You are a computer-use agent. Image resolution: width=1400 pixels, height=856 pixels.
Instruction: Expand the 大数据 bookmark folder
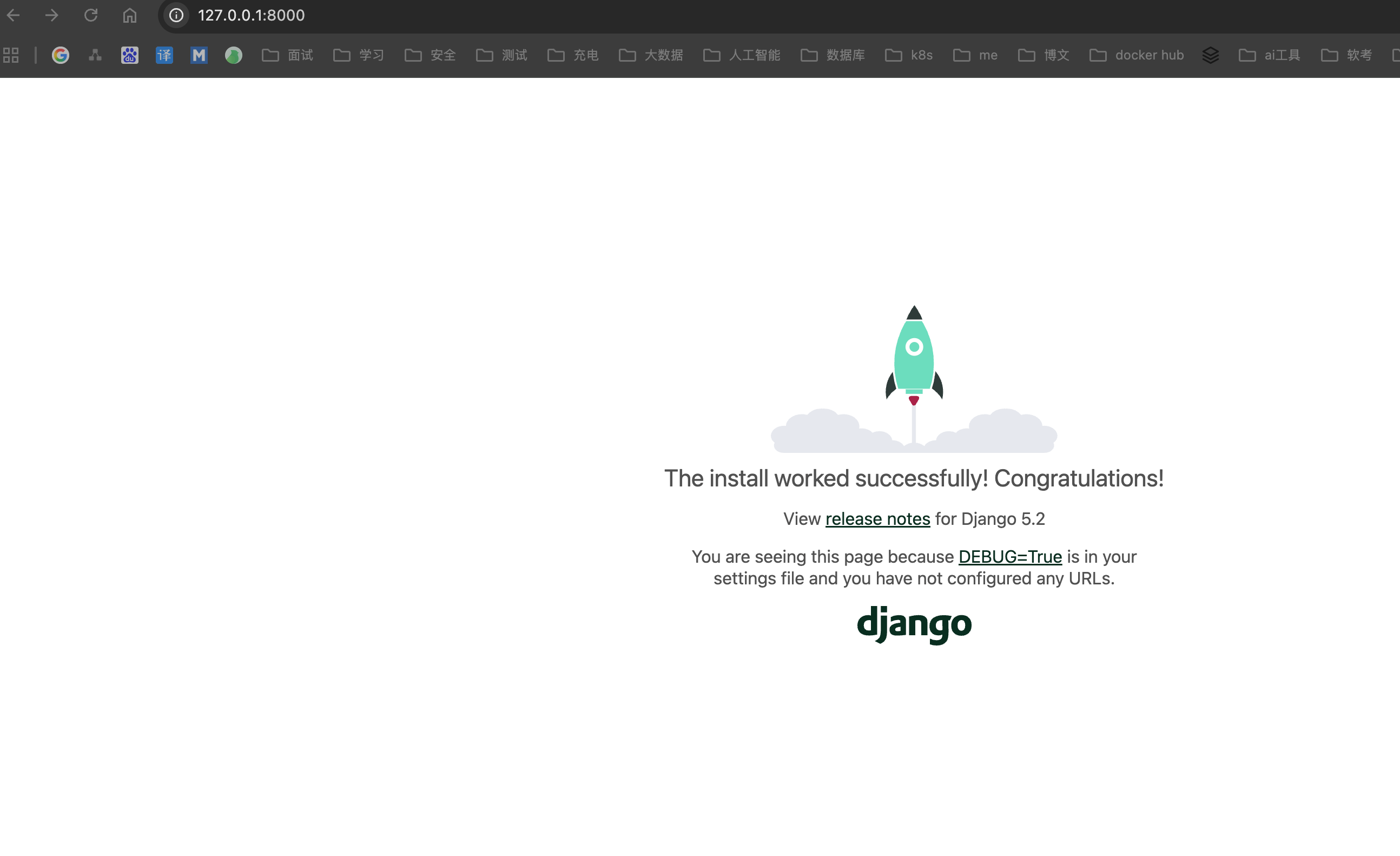tap(651, 55)
